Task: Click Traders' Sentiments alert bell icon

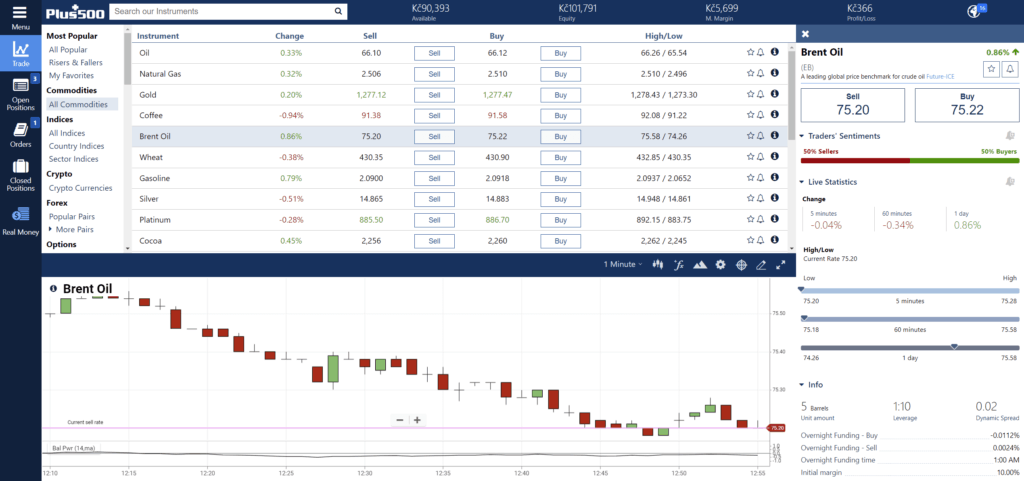Action: (1010, 136)
